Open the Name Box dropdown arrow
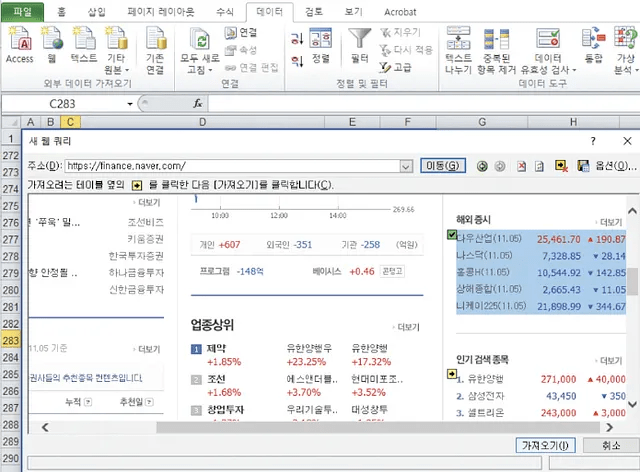The image size is (640, 472). 130,103
